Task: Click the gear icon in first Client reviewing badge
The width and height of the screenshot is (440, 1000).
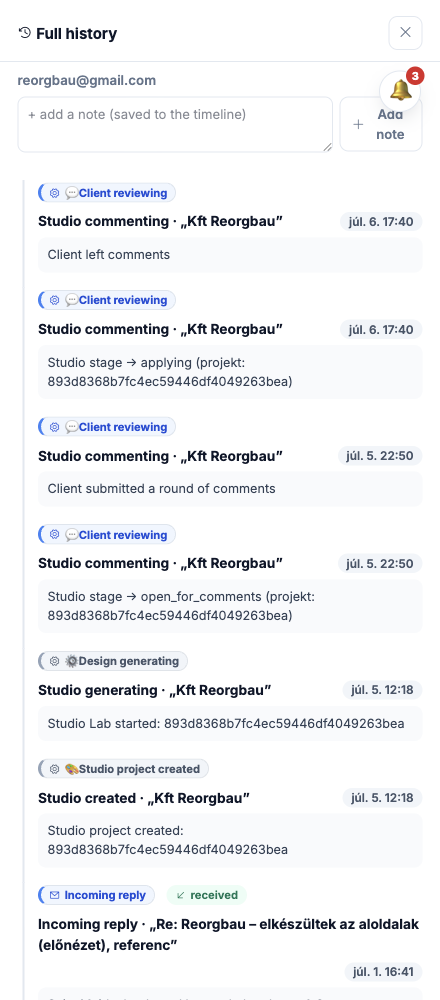Action: point(54,193)
